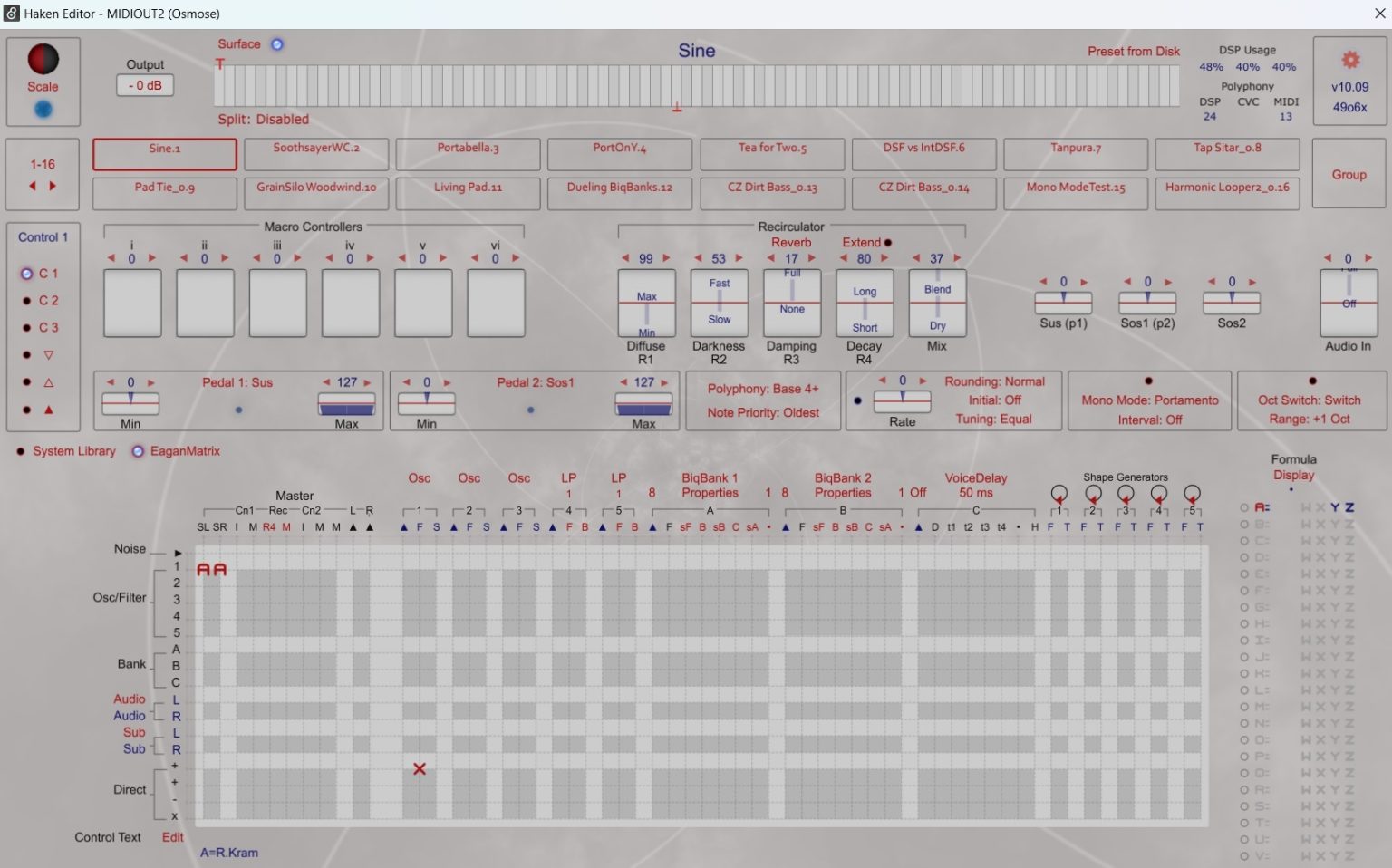
Task: Toggle the Surface indicator circle
Action: pyautogui.click(x=277, y=44)
